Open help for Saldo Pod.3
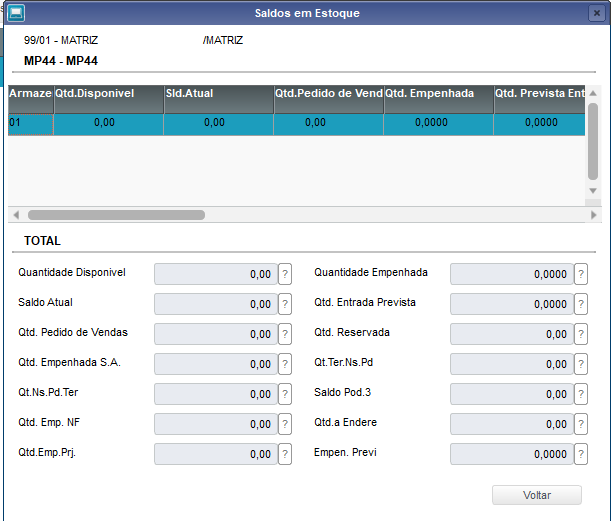 [581, 394]
